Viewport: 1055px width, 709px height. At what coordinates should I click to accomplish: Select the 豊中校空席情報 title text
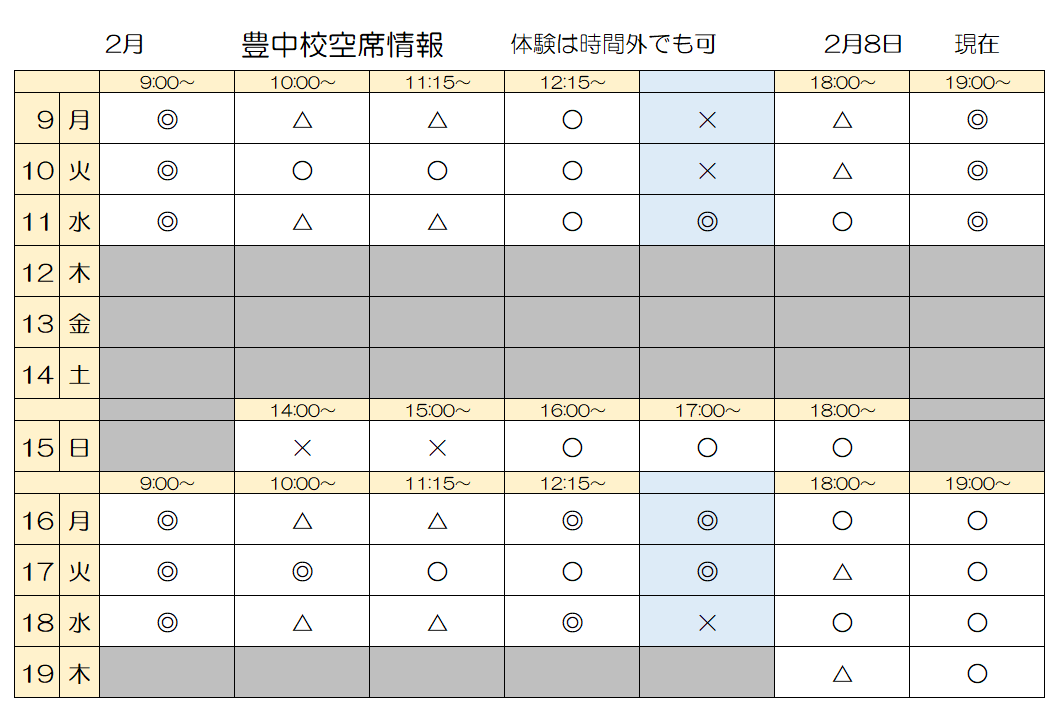[x=343, y=45]
